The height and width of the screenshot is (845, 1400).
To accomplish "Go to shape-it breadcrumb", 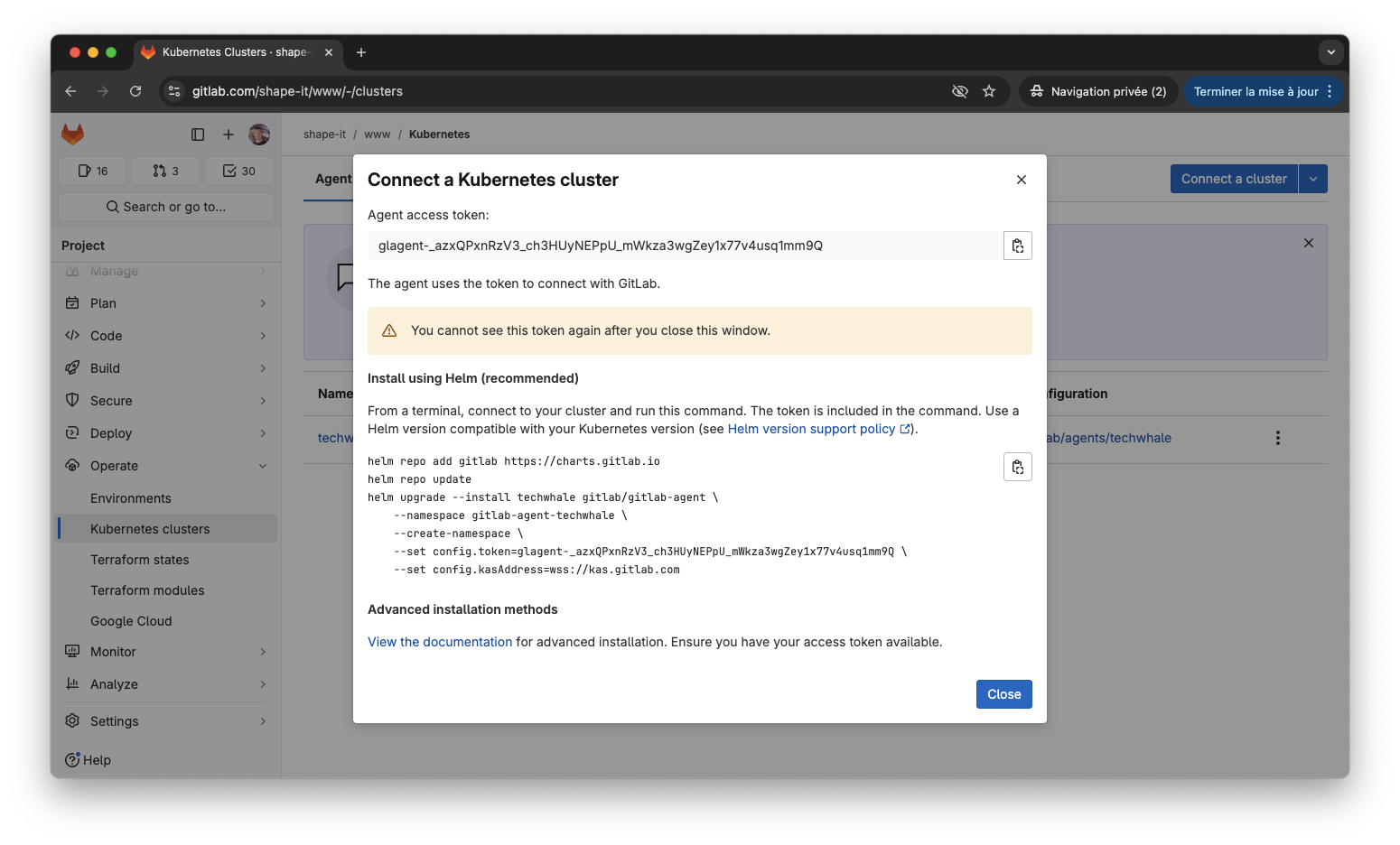I will [324, 135].
